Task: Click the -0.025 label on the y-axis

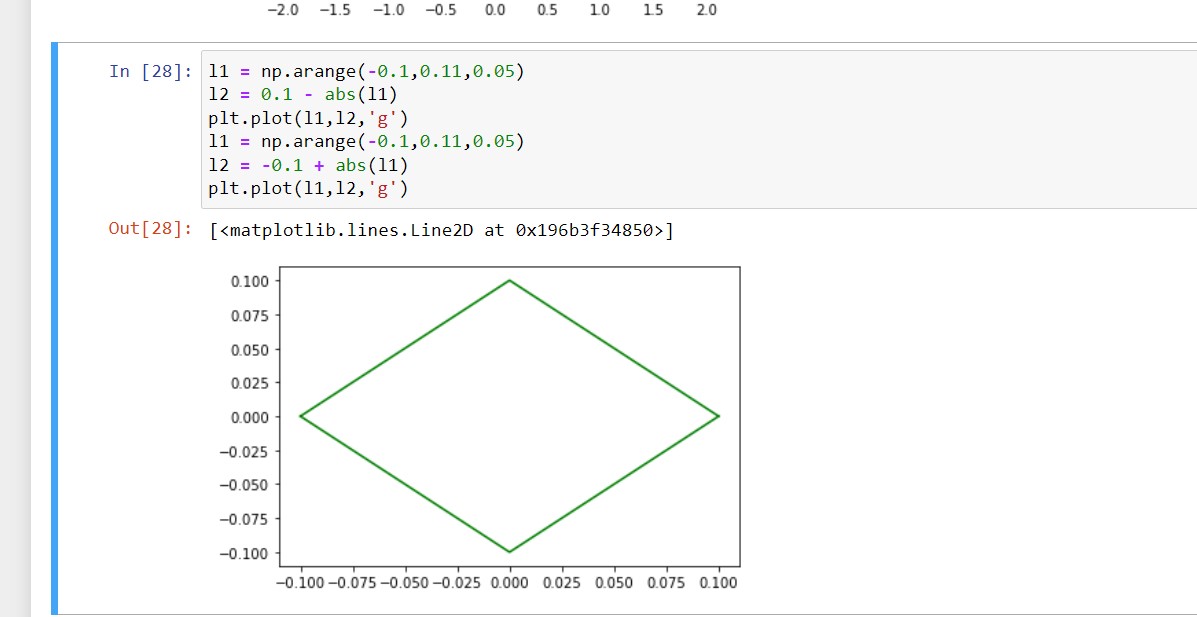Action: 244,451
